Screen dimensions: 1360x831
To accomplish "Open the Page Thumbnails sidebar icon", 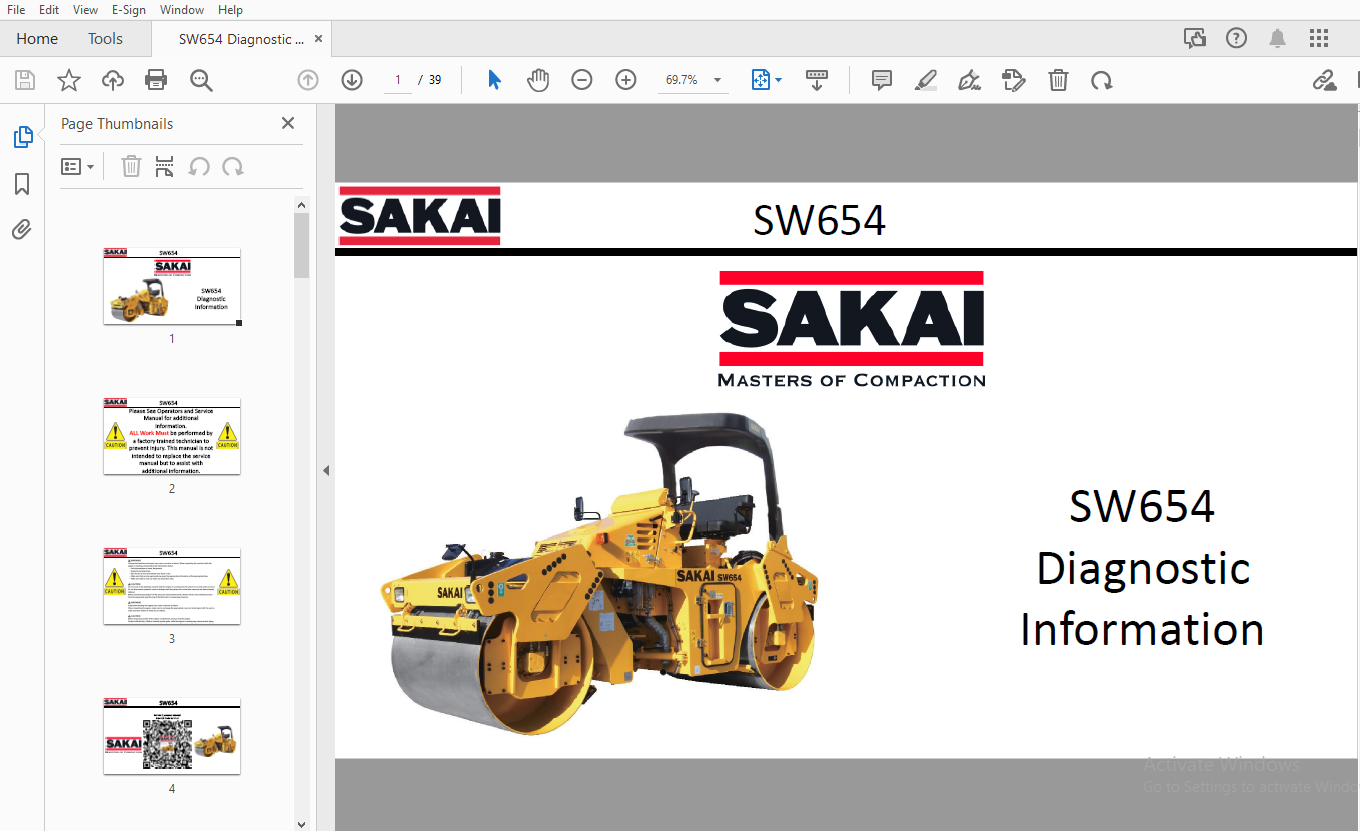I will click(22, 137).
